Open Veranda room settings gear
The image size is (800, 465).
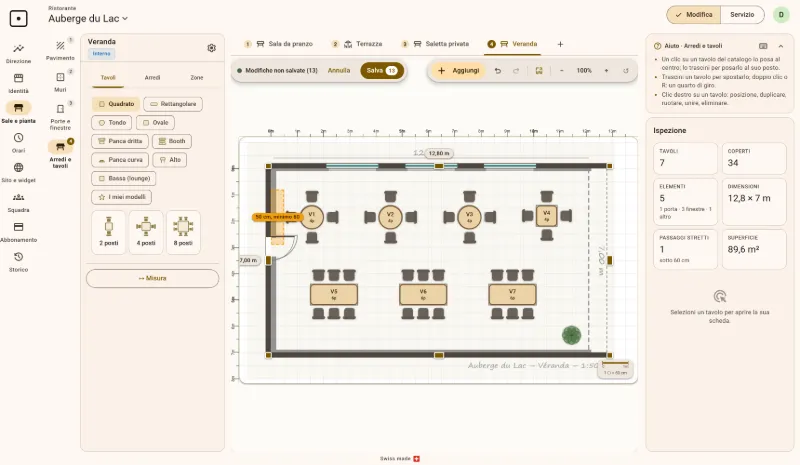[211, 48]
